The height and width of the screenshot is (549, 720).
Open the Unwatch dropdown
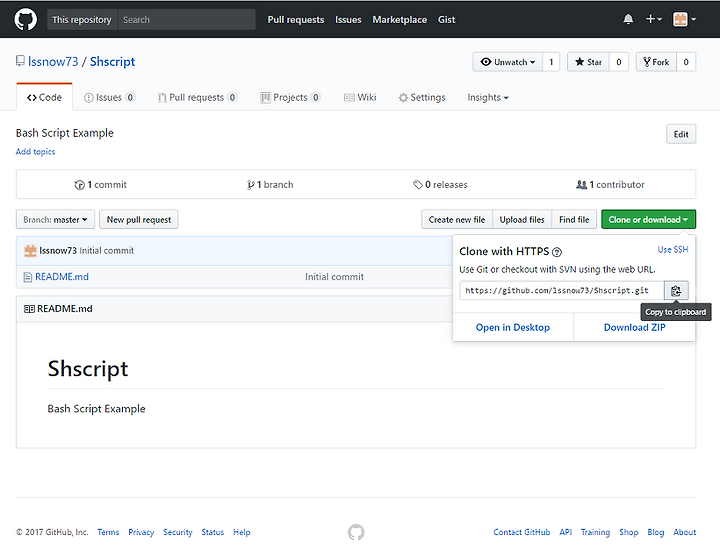coord(507,62)
